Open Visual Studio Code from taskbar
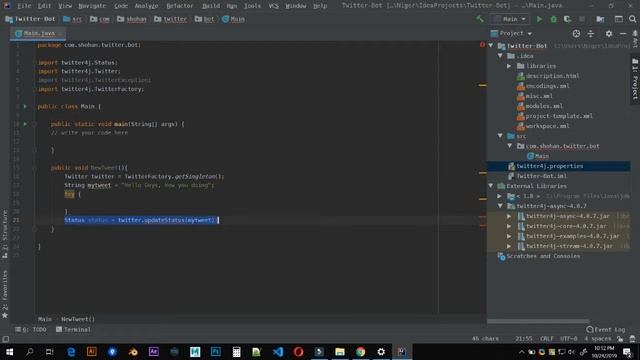This screenshot has height=360, width=640. coord(278,351)
